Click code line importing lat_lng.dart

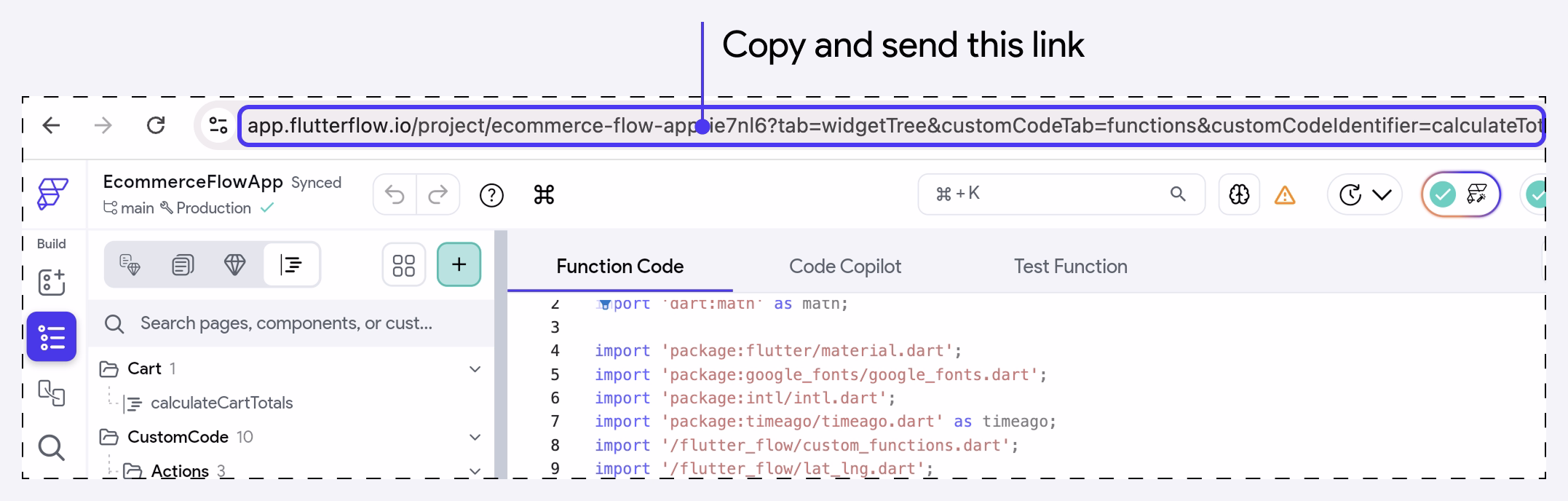coord(764,469)
